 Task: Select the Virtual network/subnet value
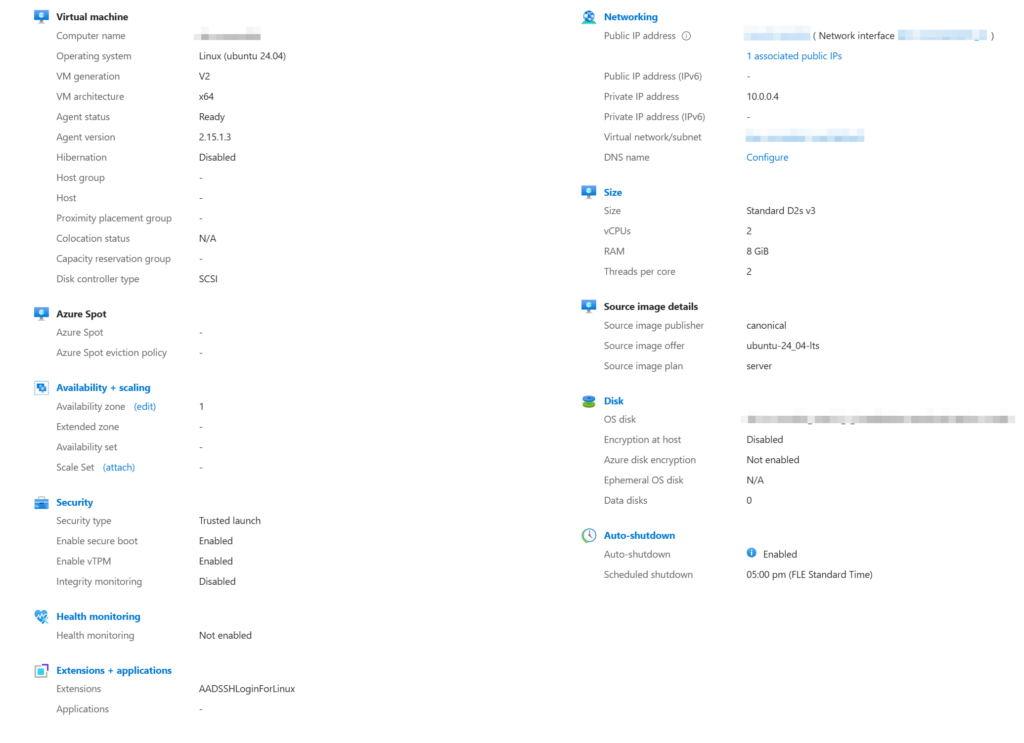coord(805,136)
